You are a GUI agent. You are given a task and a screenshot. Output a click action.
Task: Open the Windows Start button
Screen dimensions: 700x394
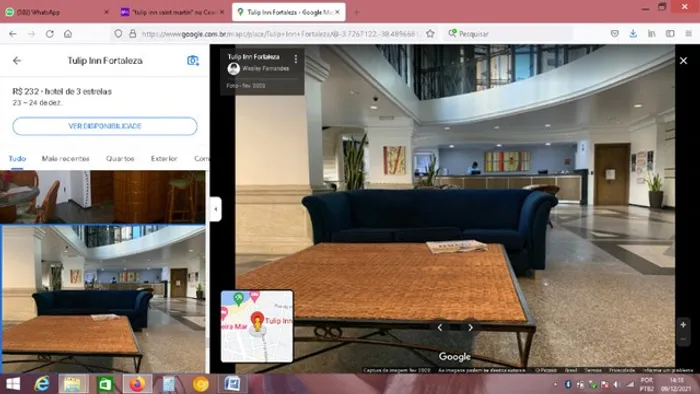pos(12,384)
